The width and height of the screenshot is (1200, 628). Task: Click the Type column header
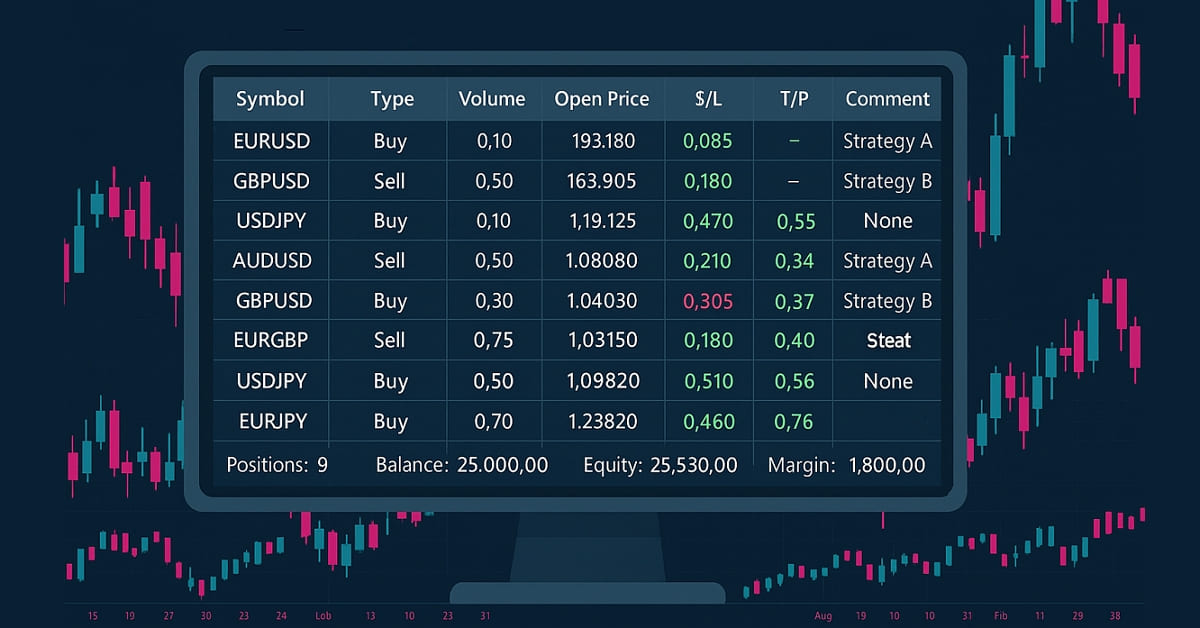[391, 99]
